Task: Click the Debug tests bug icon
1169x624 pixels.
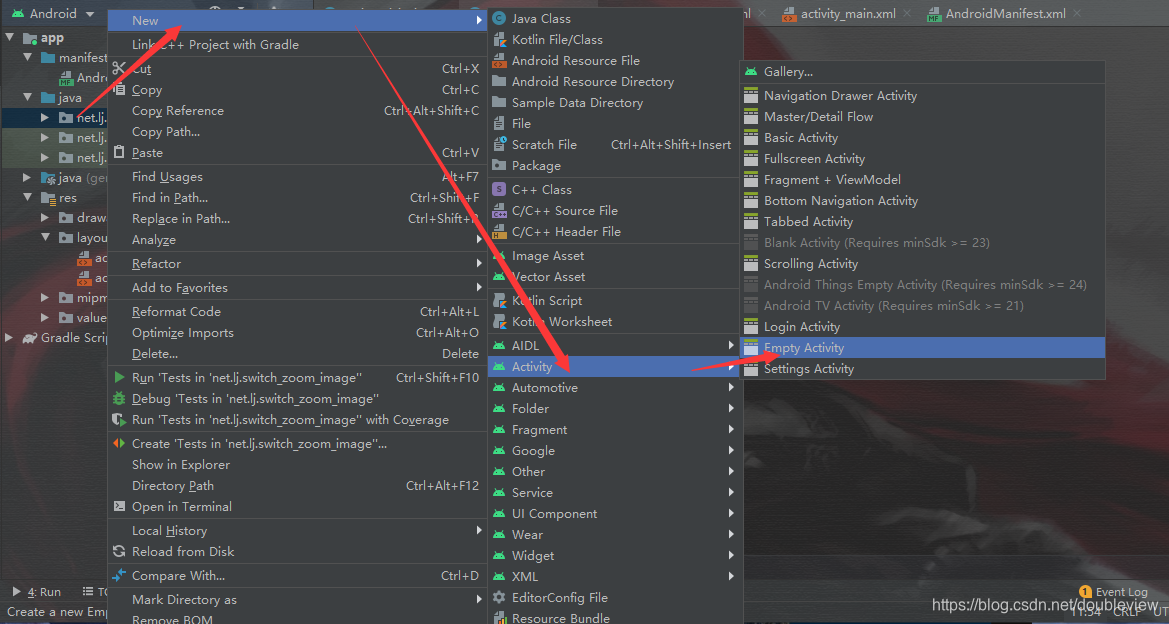Action: coord(119,399)
